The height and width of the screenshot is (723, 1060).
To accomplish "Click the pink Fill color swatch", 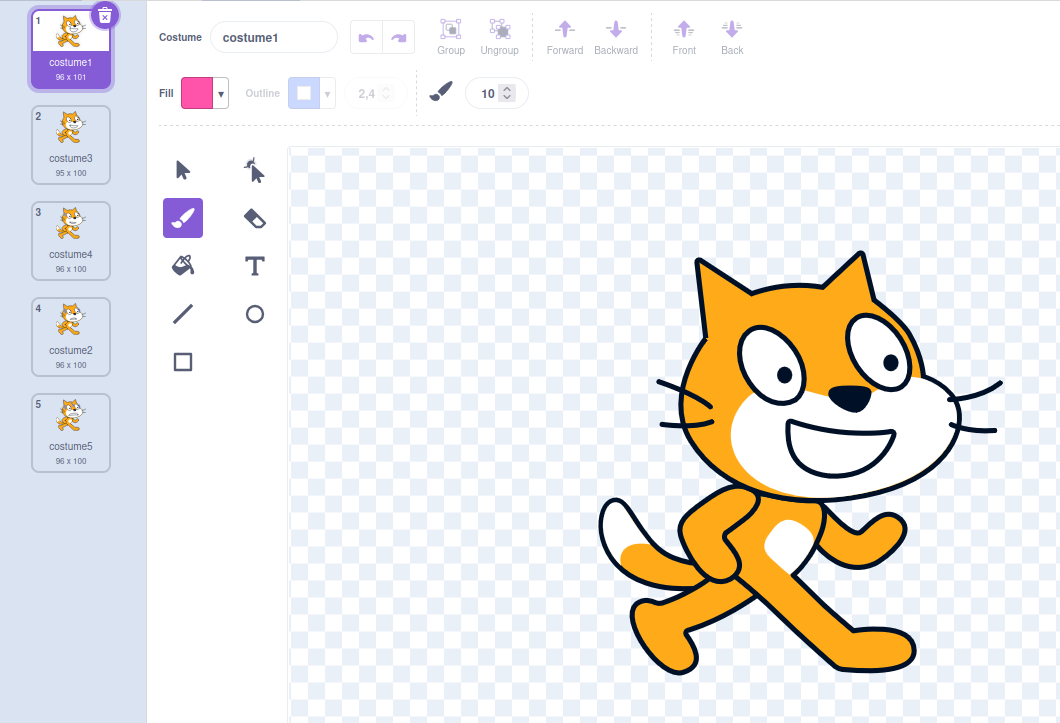I will click(x=197, y=93).
